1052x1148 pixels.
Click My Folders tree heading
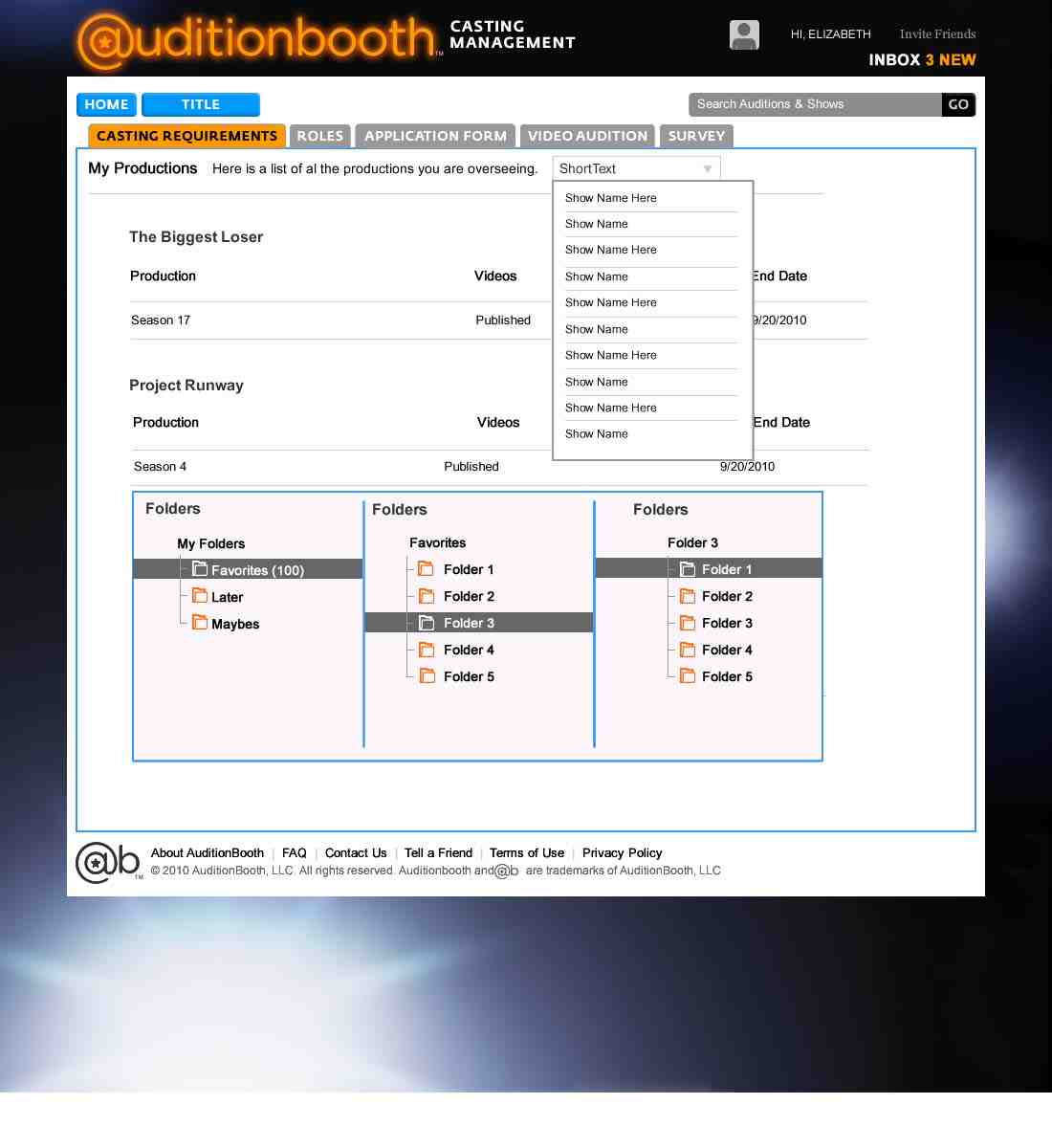click(210, 543)
